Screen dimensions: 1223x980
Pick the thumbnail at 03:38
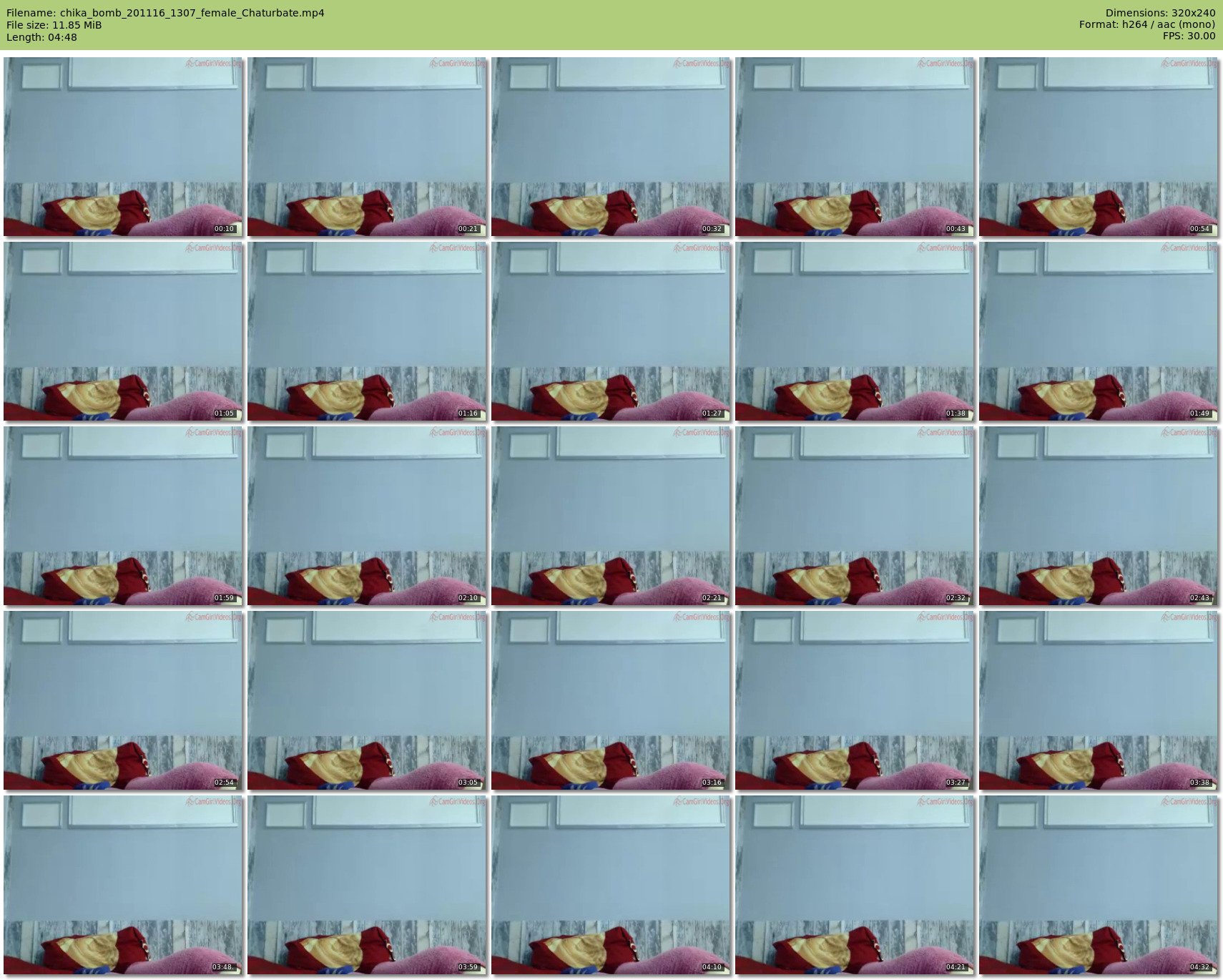click(1099, 700)
